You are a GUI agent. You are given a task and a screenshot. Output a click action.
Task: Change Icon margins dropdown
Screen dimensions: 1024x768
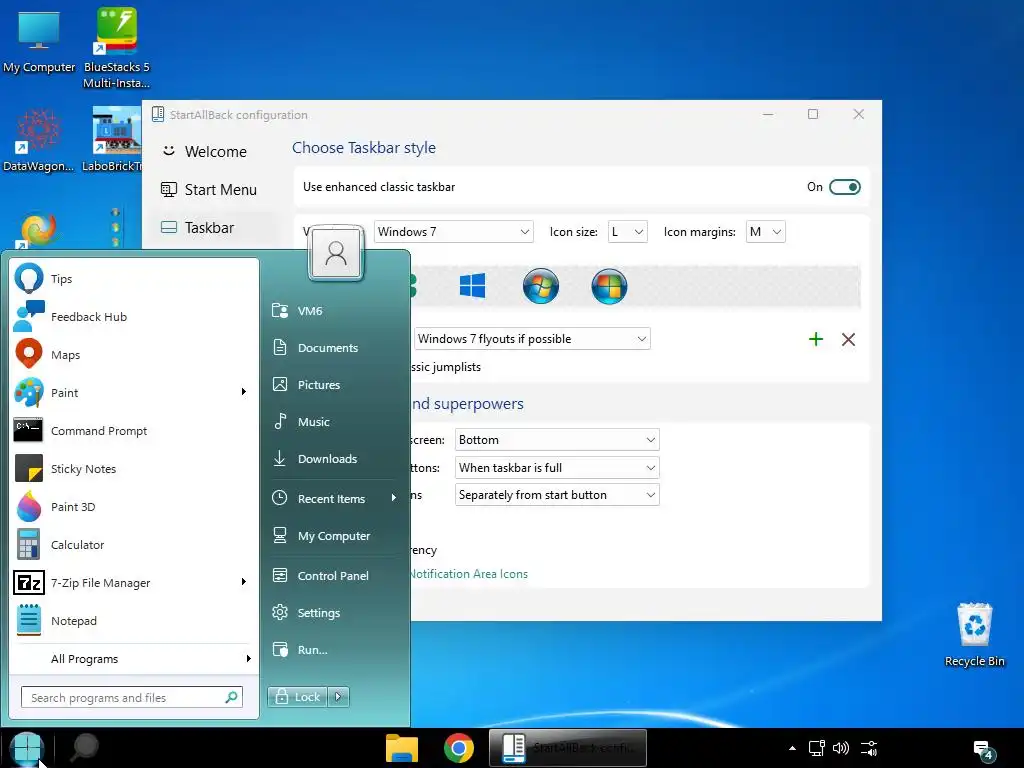765,232
